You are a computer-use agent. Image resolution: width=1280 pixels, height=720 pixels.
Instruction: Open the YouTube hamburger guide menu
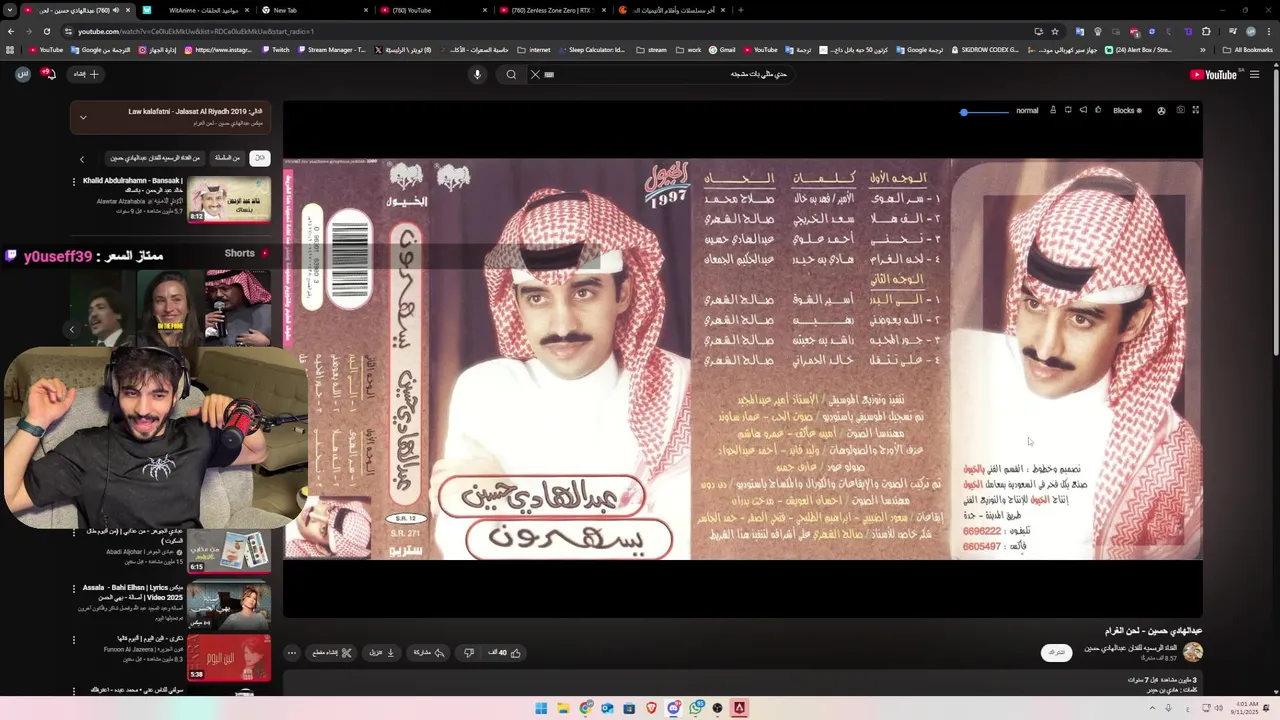(x=1254, y=74)
